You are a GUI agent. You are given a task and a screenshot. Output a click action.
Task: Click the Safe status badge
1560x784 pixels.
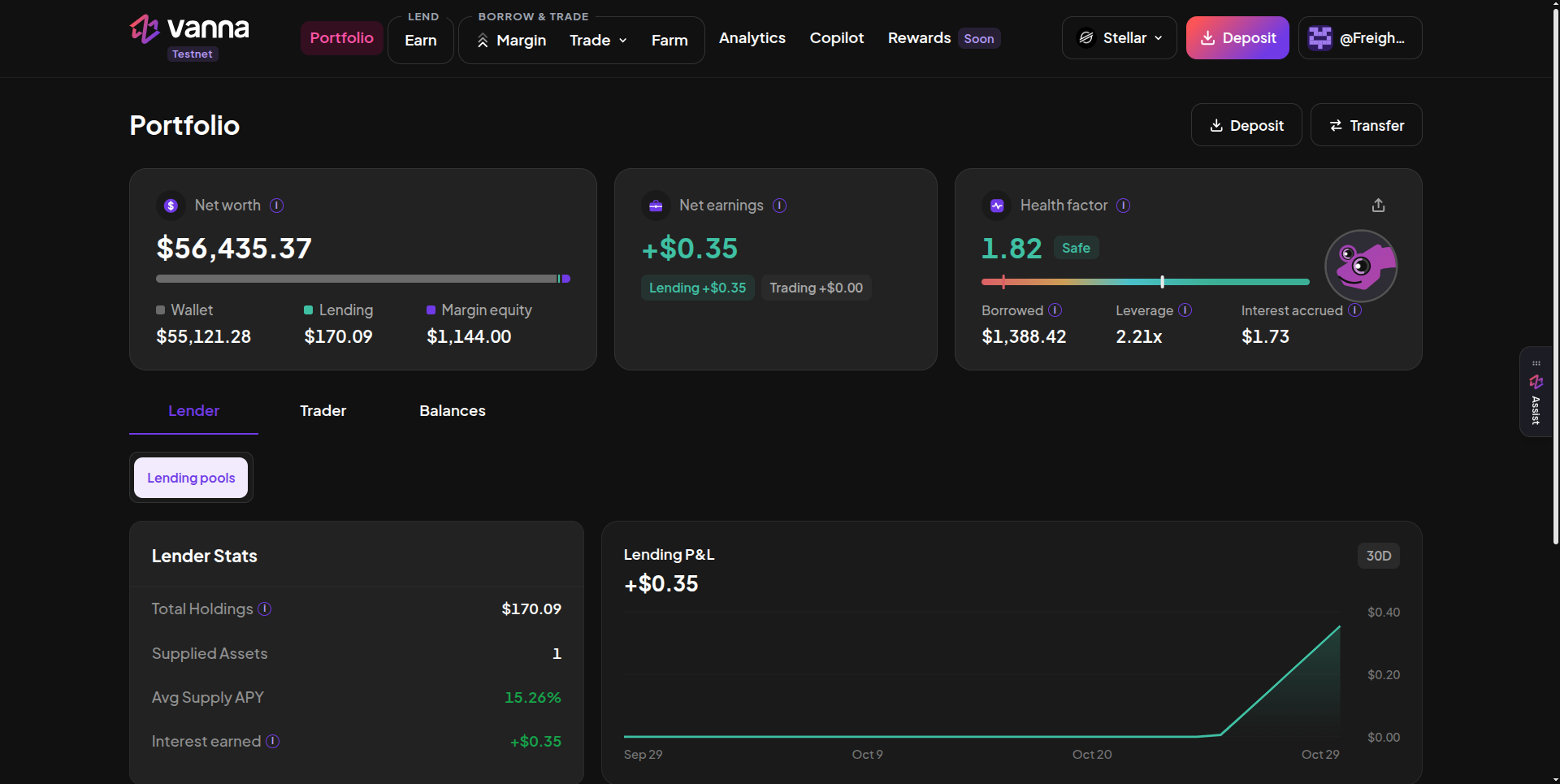coord(1076,248)
